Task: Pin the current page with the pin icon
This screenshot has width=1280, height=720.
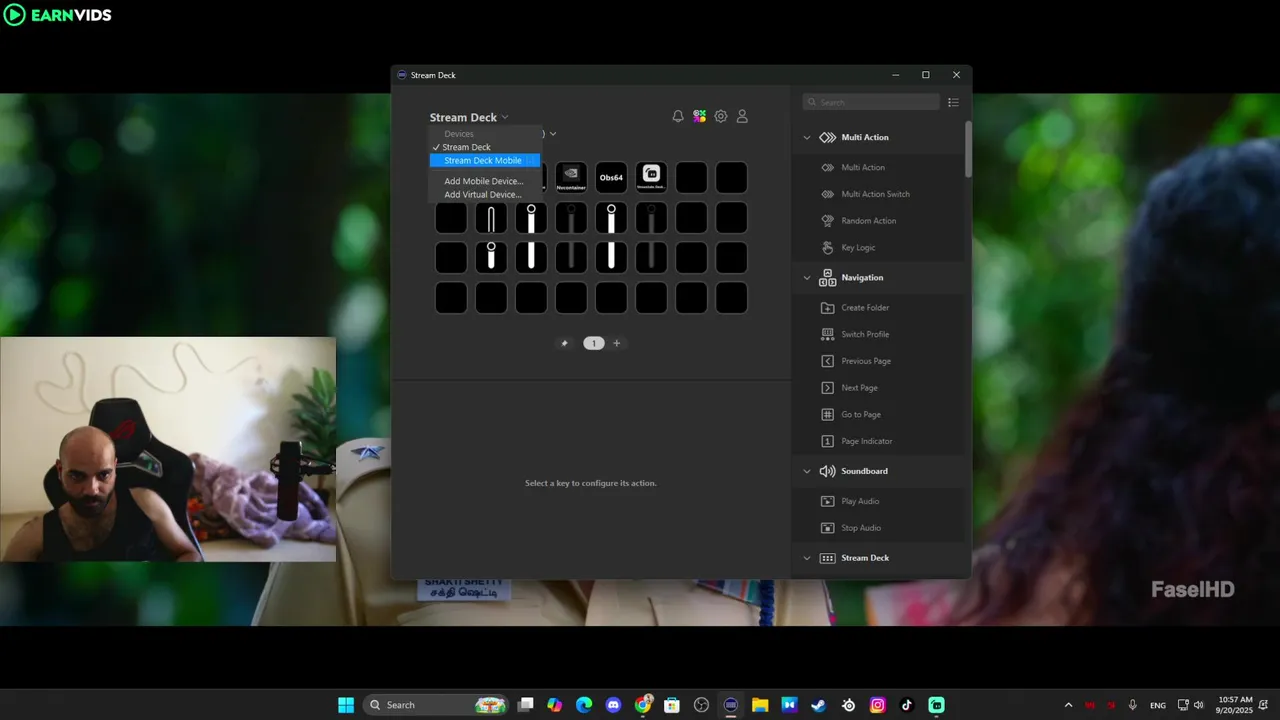Action: click(x=564, y=343)
